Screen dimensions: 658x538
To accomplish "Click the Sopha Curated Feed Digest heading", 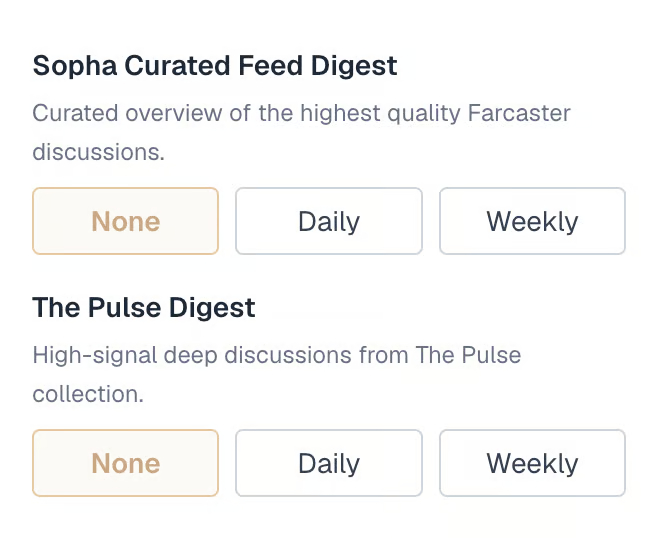I will [x=215, y=66].
